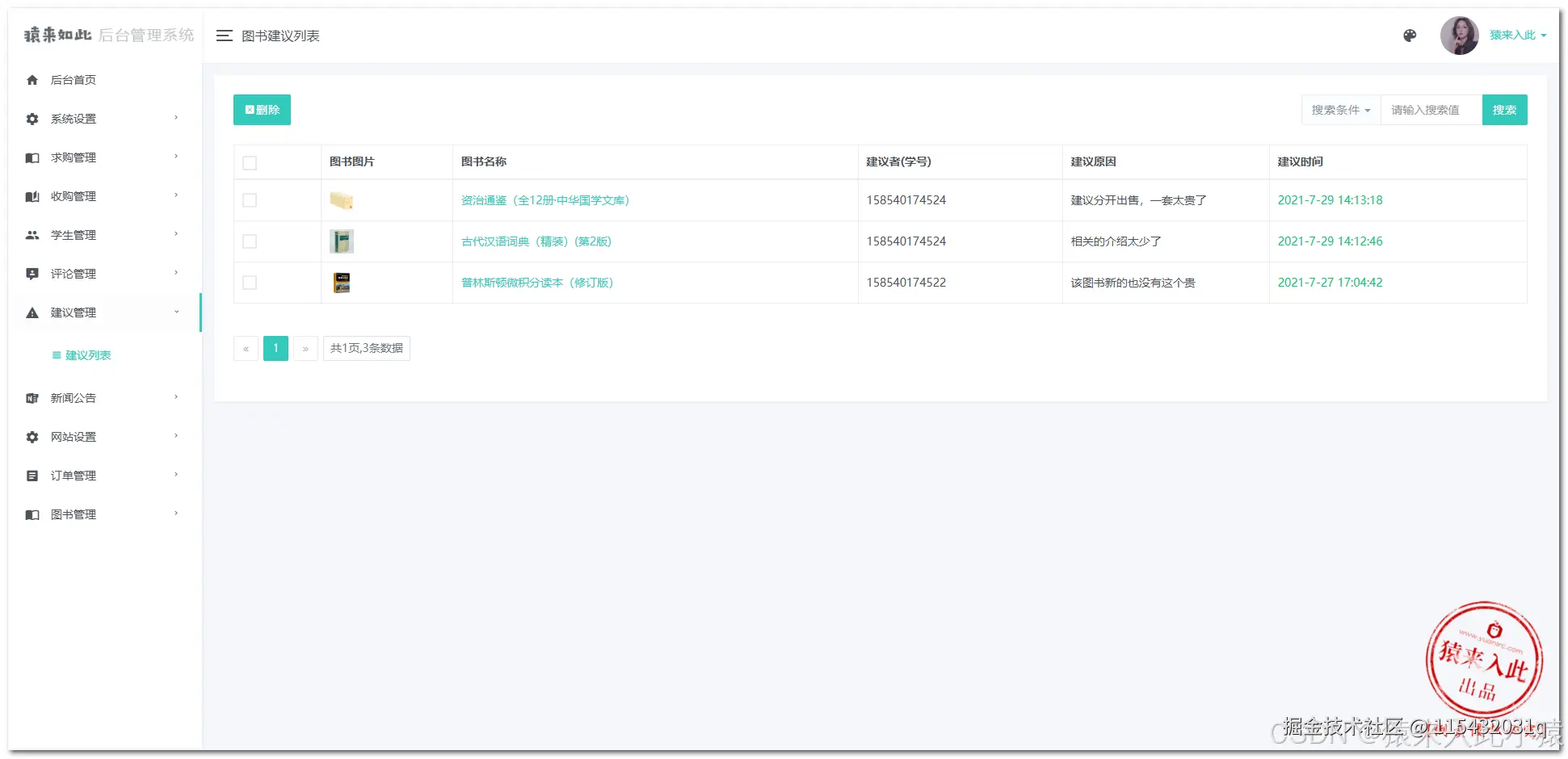Click the previous page arrow button
Image resolution: width=1568 pixels, height=759 pixels.
tap(246, 348)
